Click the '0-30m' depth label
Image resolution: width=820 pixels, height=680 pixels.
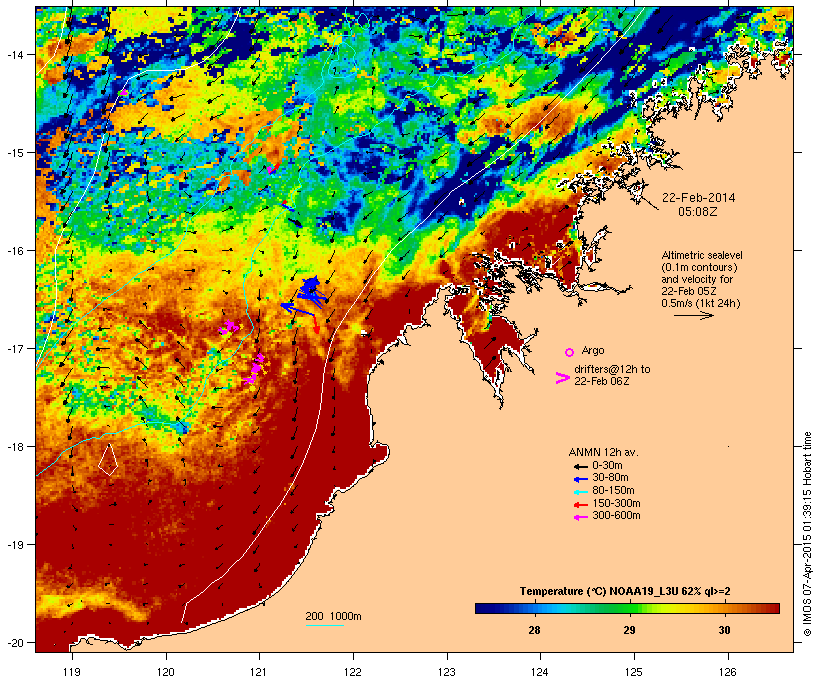click(607, 466)
